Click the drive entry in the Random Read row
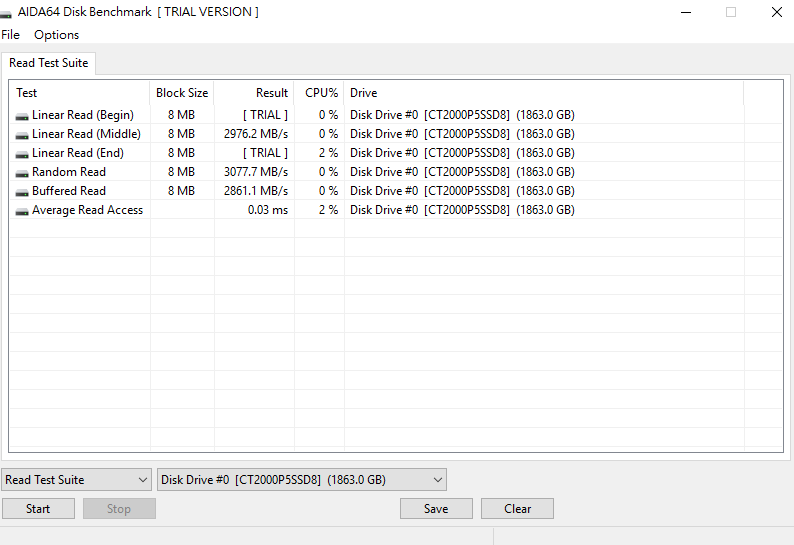Image resolution: width=794 pixels, height=545 pixels. click(x=462, y=172)
